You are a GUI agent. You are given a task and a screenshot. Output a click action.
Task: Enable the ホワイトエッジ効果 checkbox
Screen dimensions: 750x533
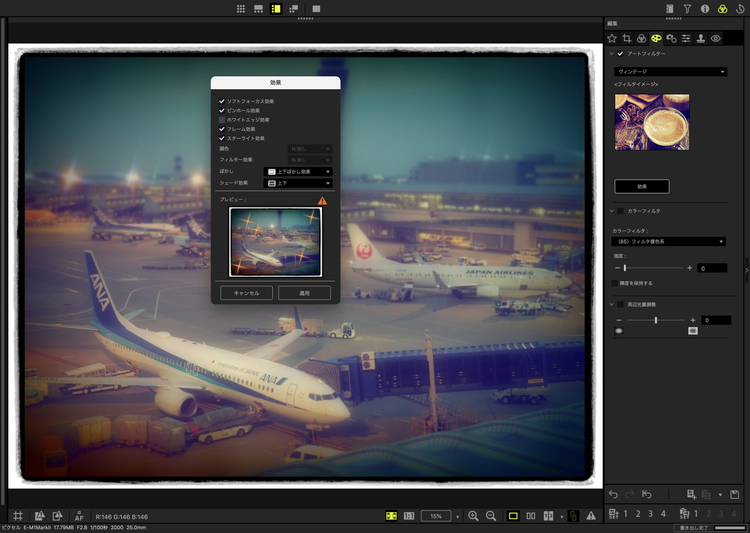click(x=222, y=119)
